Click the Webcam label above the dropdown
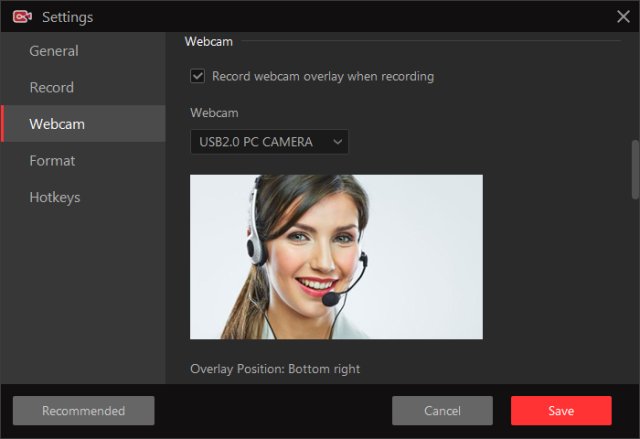640x439 pixels. [x=214, y=113]
